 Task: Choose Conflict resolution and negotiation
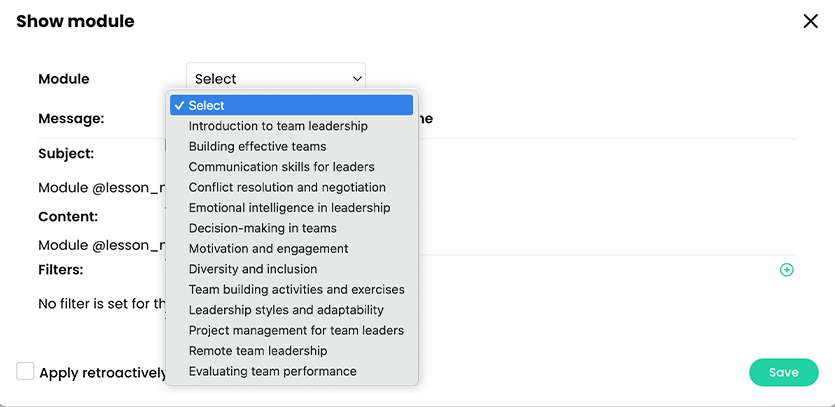pos(287,187)
